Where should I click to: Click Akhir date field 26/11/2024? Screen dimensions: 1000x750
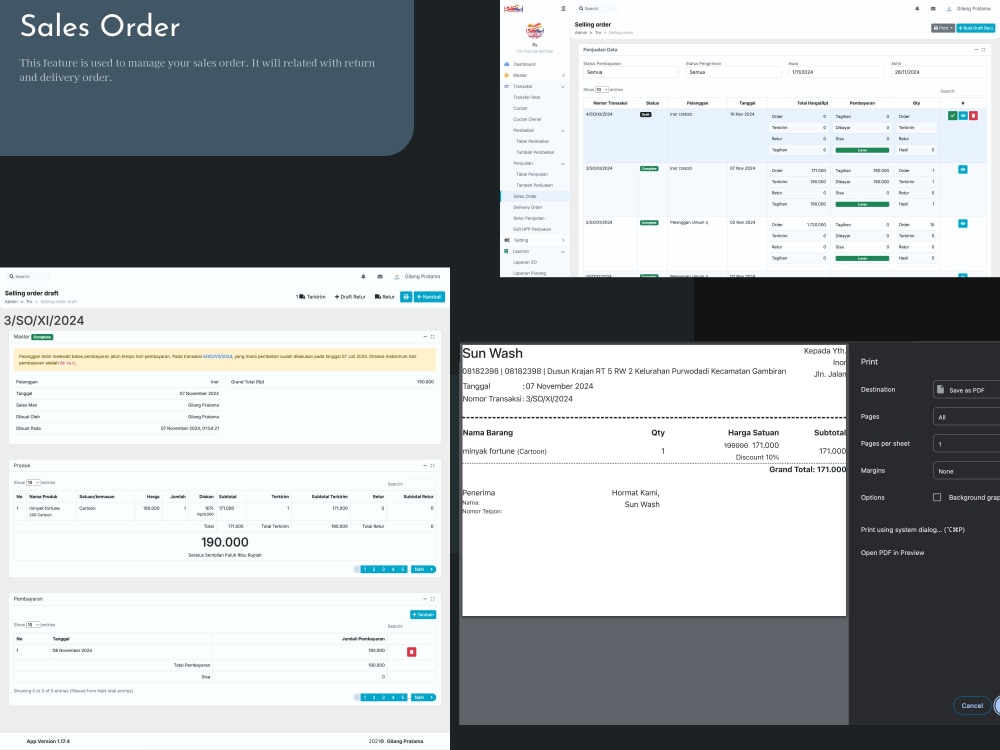[x=939, y=72]
